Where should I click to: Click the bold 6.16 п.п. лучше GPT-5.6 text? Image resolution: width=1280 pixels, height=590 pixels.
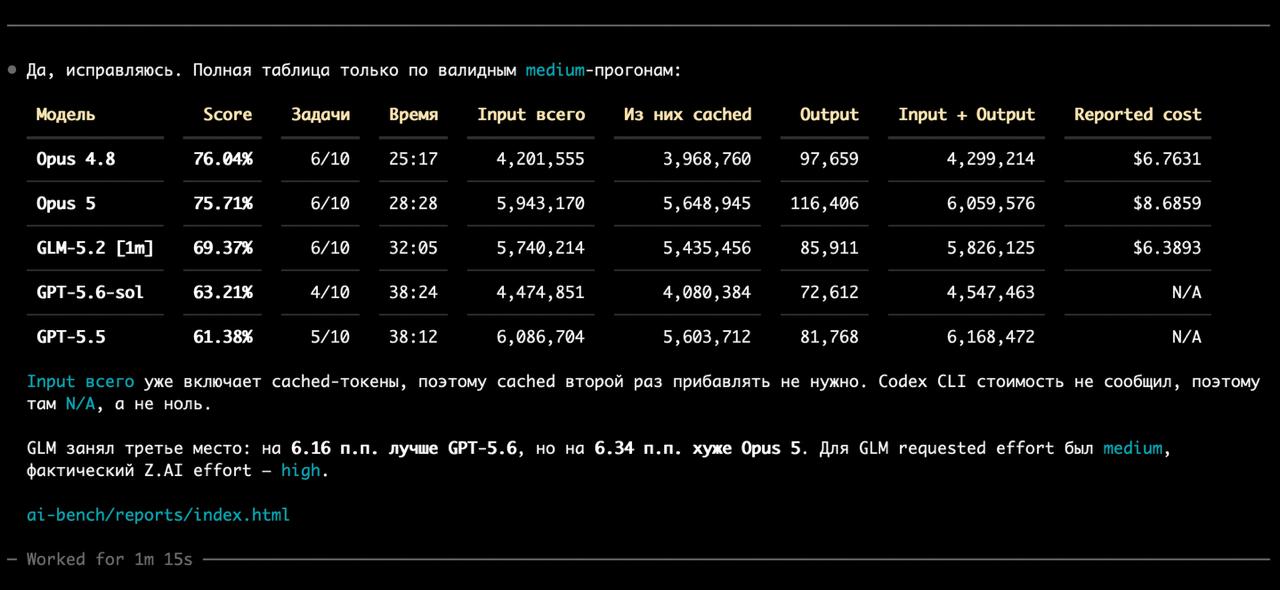[404, 448]
